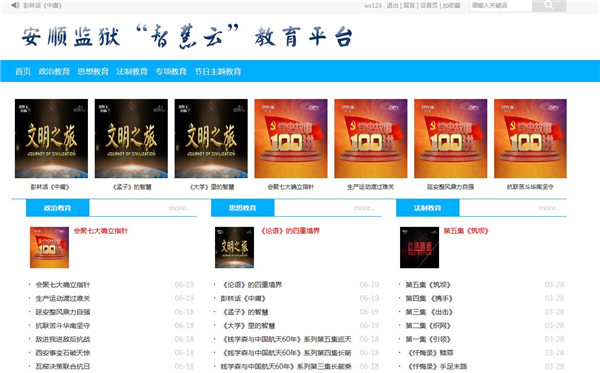
Task: Expand more in 法制教育 section
Action: 549,208
